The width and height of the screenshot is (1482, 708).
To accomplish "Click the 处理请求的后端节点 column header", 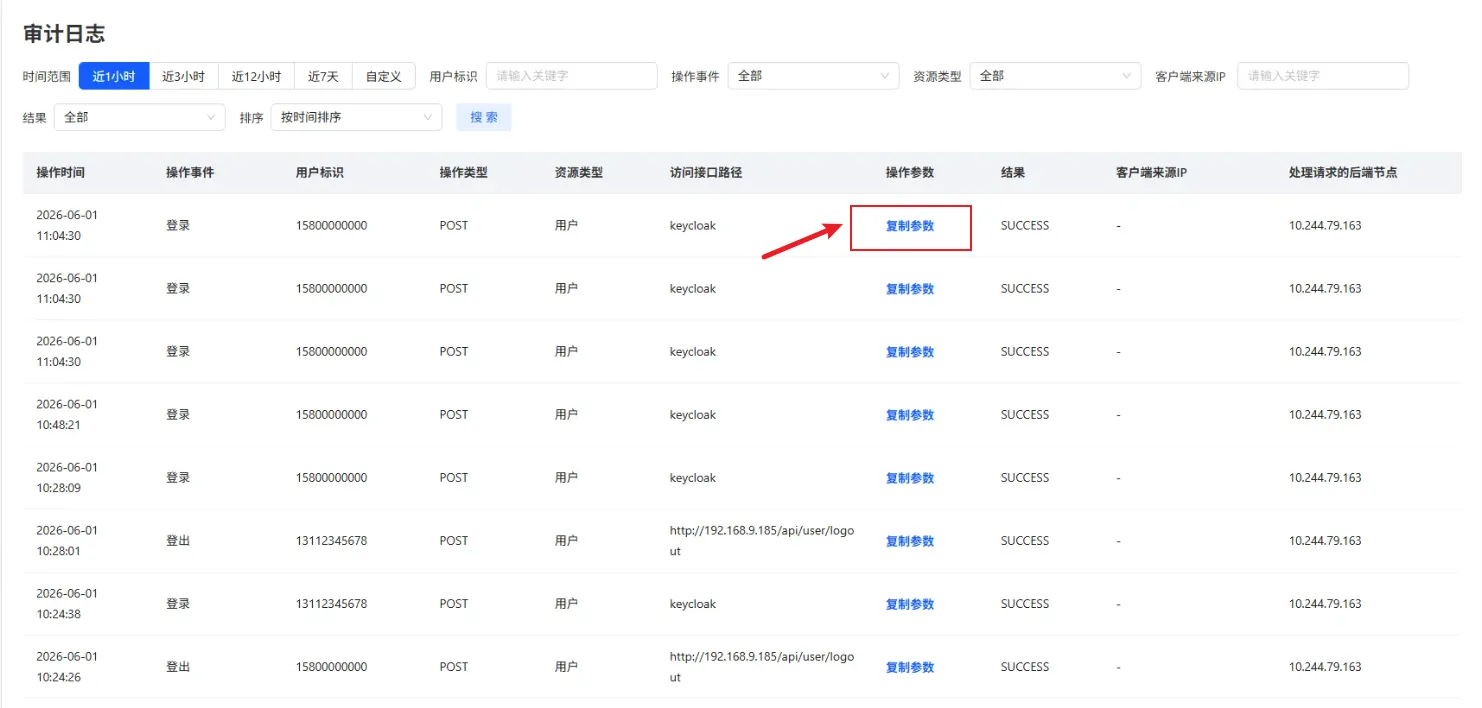I will click(x=1343, y=173).
